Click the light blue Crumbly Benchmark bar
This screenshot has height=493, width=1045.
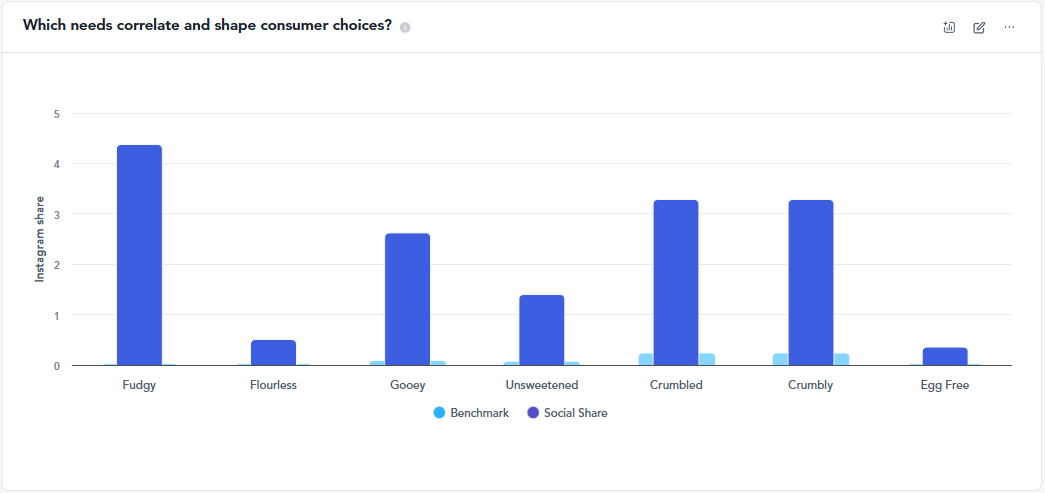pyautogui.click(x=780, y=360)
